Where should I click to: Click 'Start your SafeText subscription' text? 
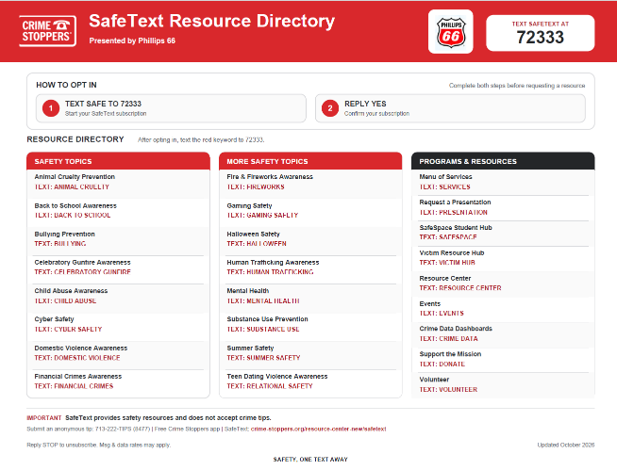105,113
